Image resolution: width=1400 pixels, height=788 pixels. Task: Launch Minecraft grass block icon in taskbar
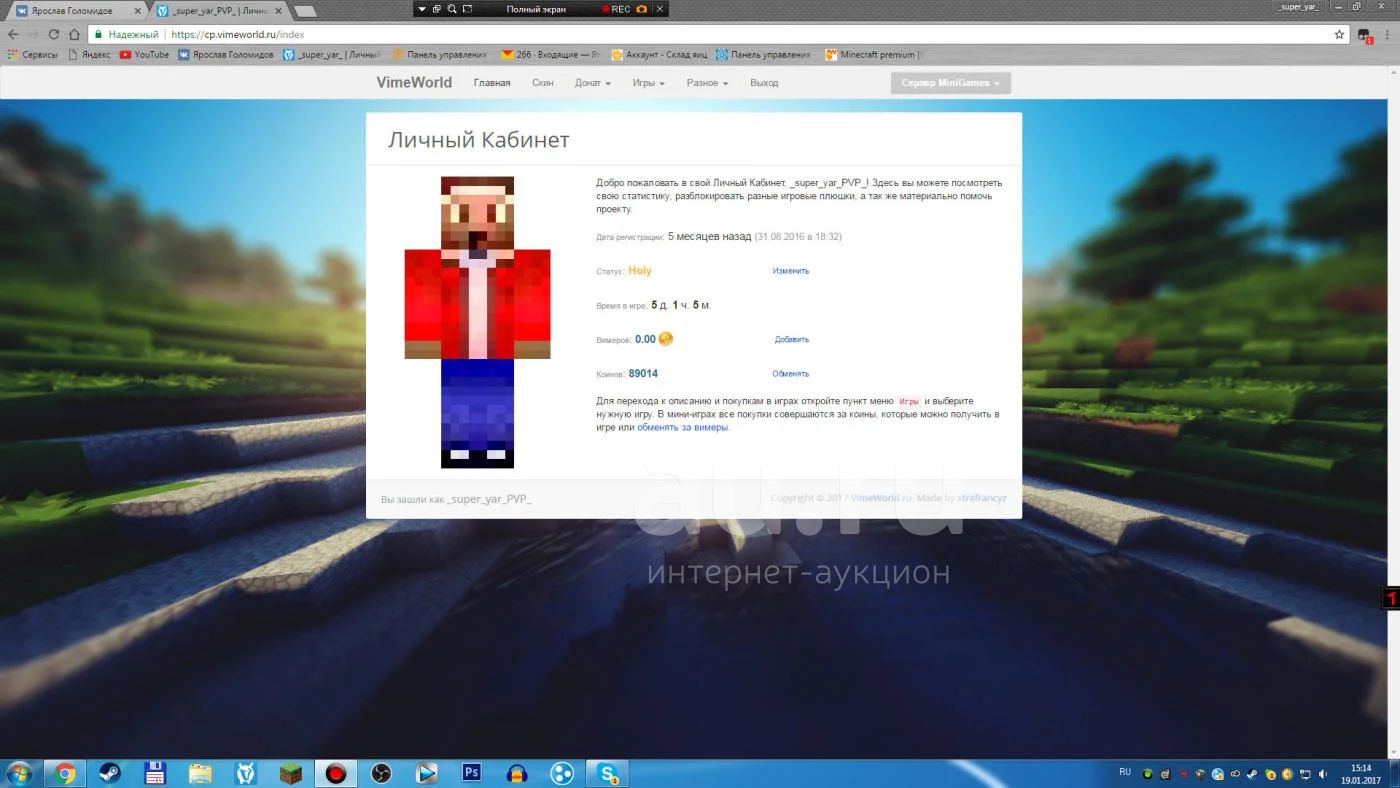click(290, 773)
